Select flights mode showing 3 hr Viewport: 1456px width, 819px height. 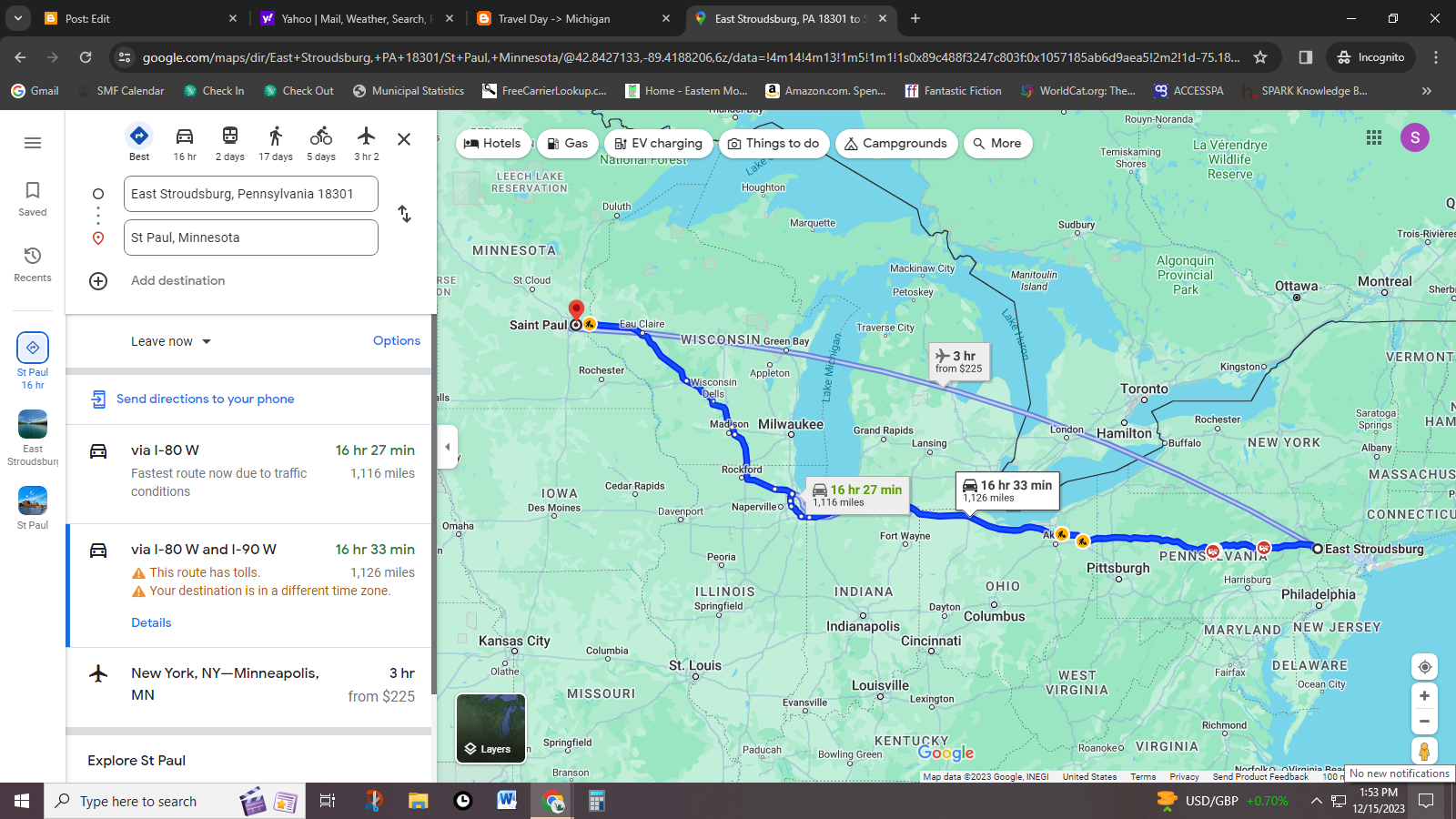pyautogui.click(x=367, y=143)
